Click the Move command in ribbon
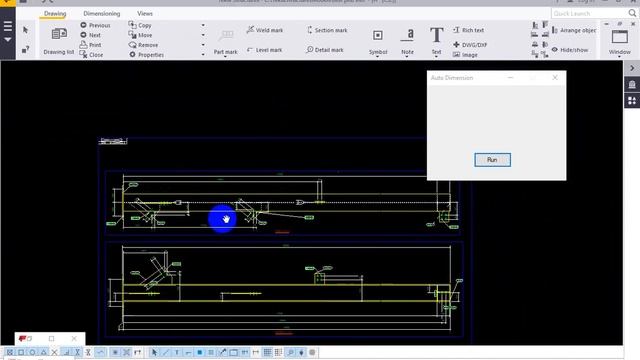Viewport: 640px width, 360px height. click(140, 35)
